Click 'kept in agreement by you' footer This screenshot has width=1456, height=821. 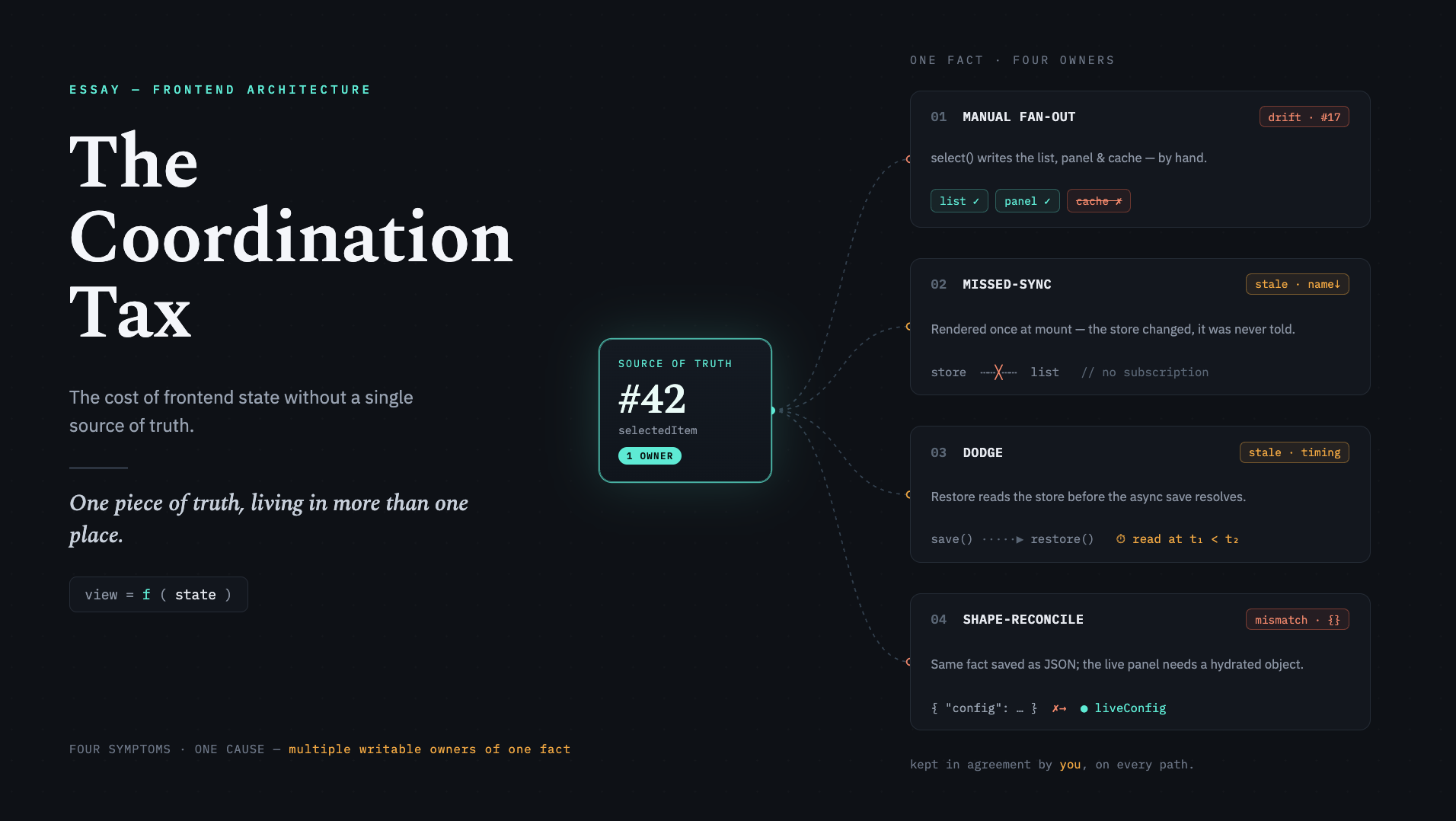[1052, 765]
